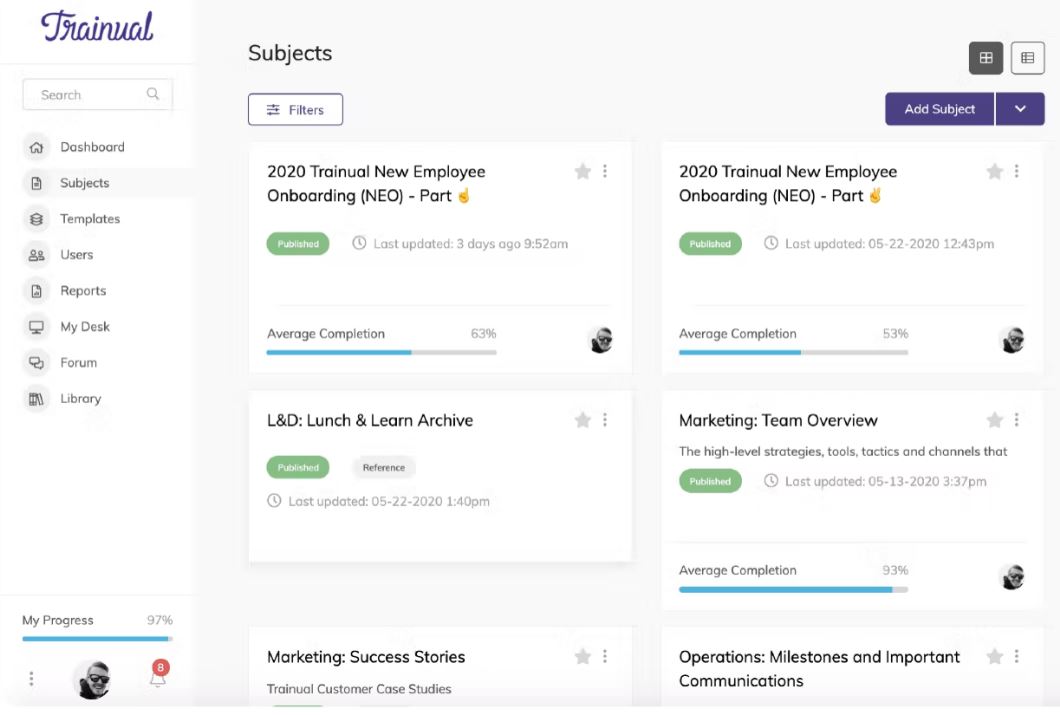
Task: Open the bottom-left three-dot menu
Action: pos(31,678)
